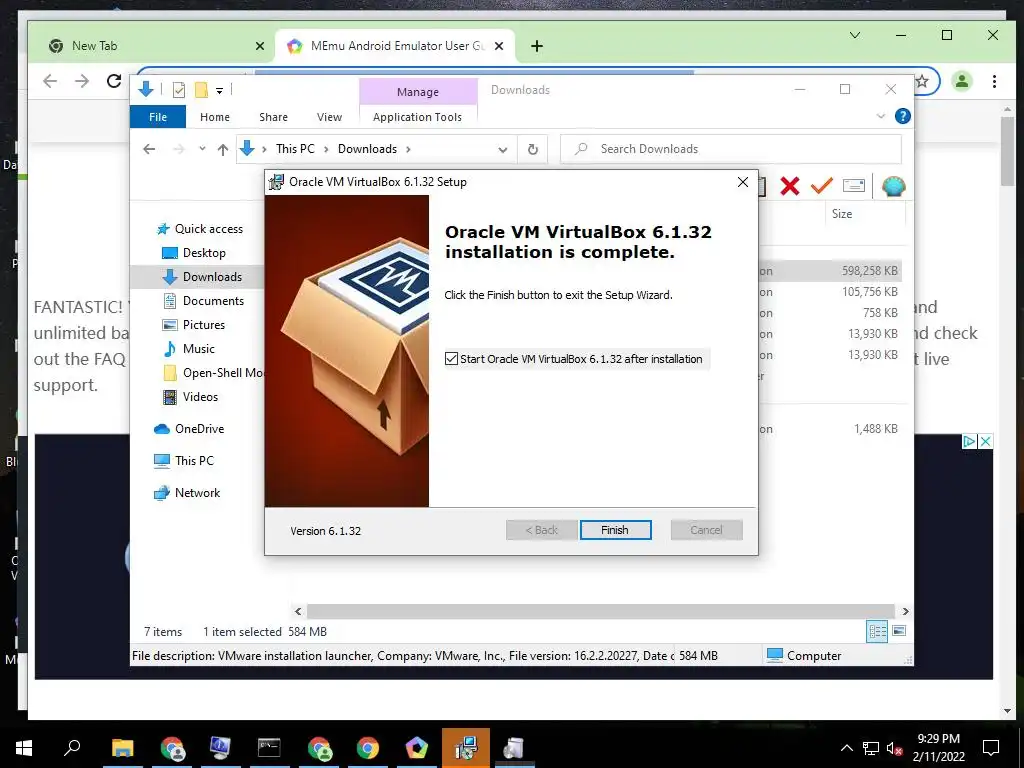Open File Explorer from the taskbar
This screenshot has height=768, width=1024.
[x=122, y=748]
